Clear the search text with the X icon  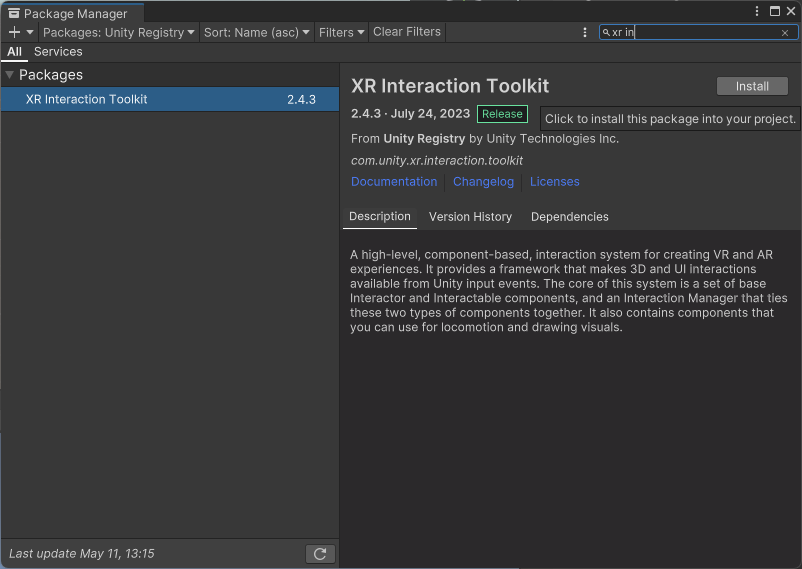pos(785,33)
